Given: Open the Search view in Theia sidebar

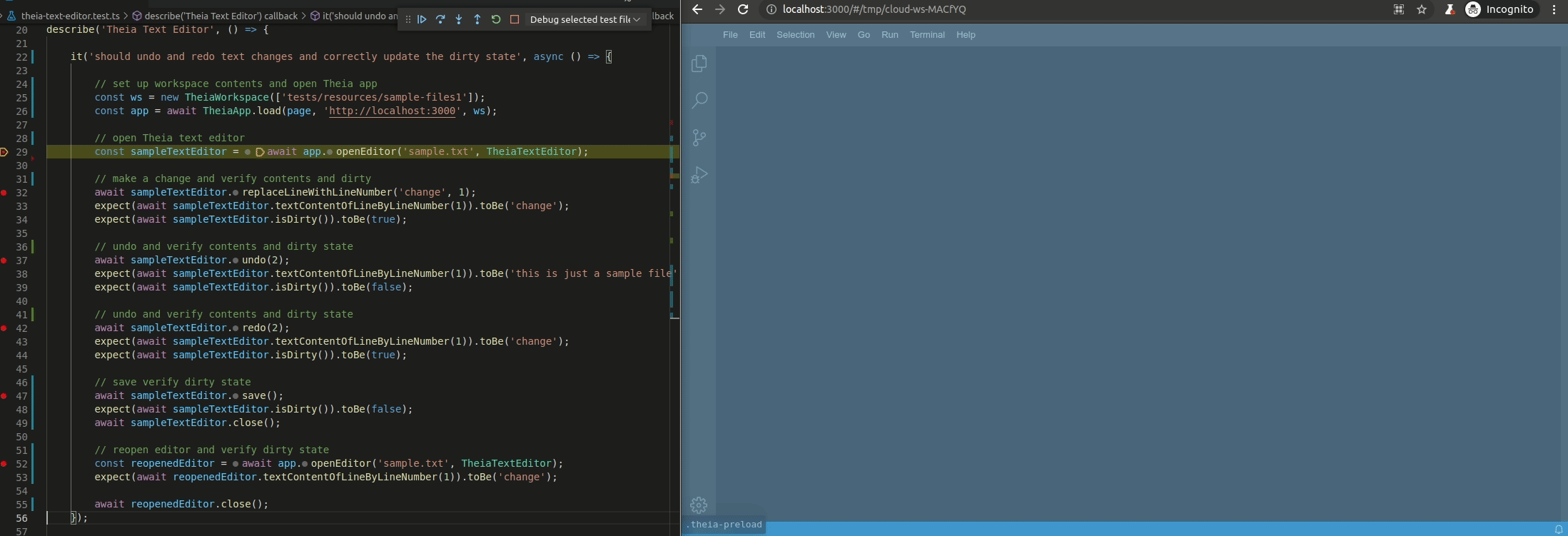Looking at the screenshot, I should click(x=699, y=101).
